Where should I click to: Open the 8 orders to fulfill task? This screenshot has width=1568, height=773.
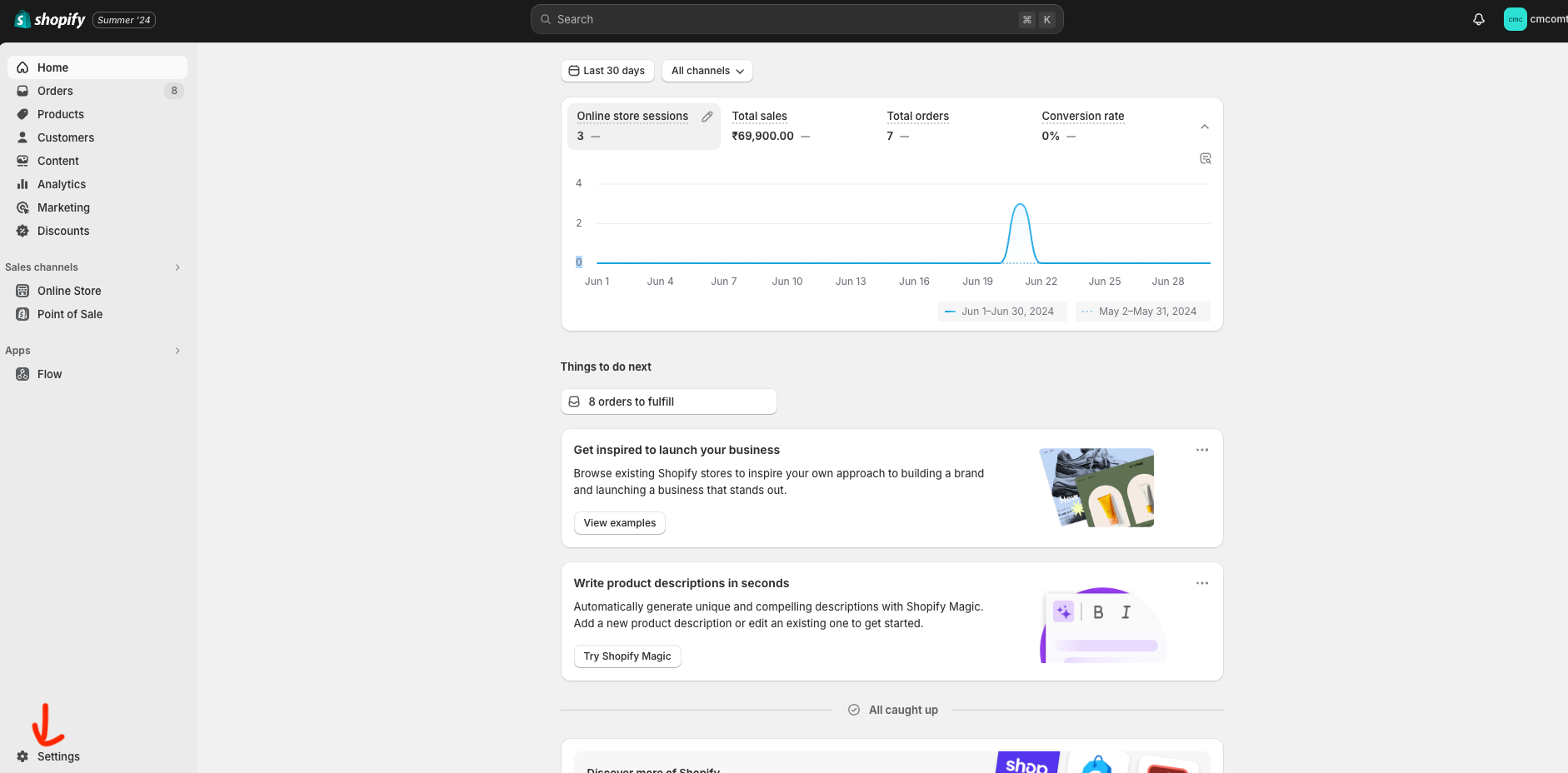coord(668,401)
